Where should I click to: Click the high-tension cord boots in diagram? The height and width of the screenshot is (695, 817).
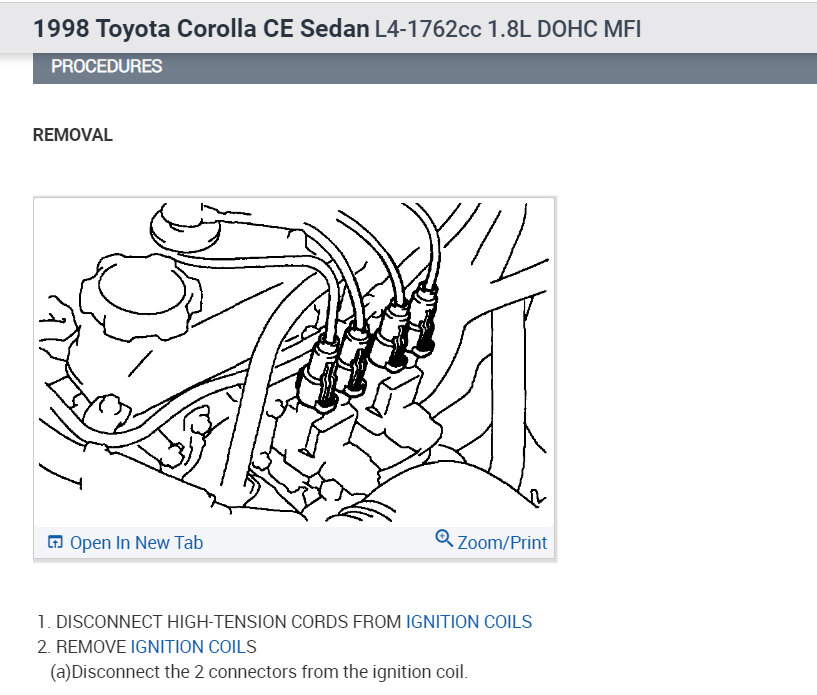367,346
